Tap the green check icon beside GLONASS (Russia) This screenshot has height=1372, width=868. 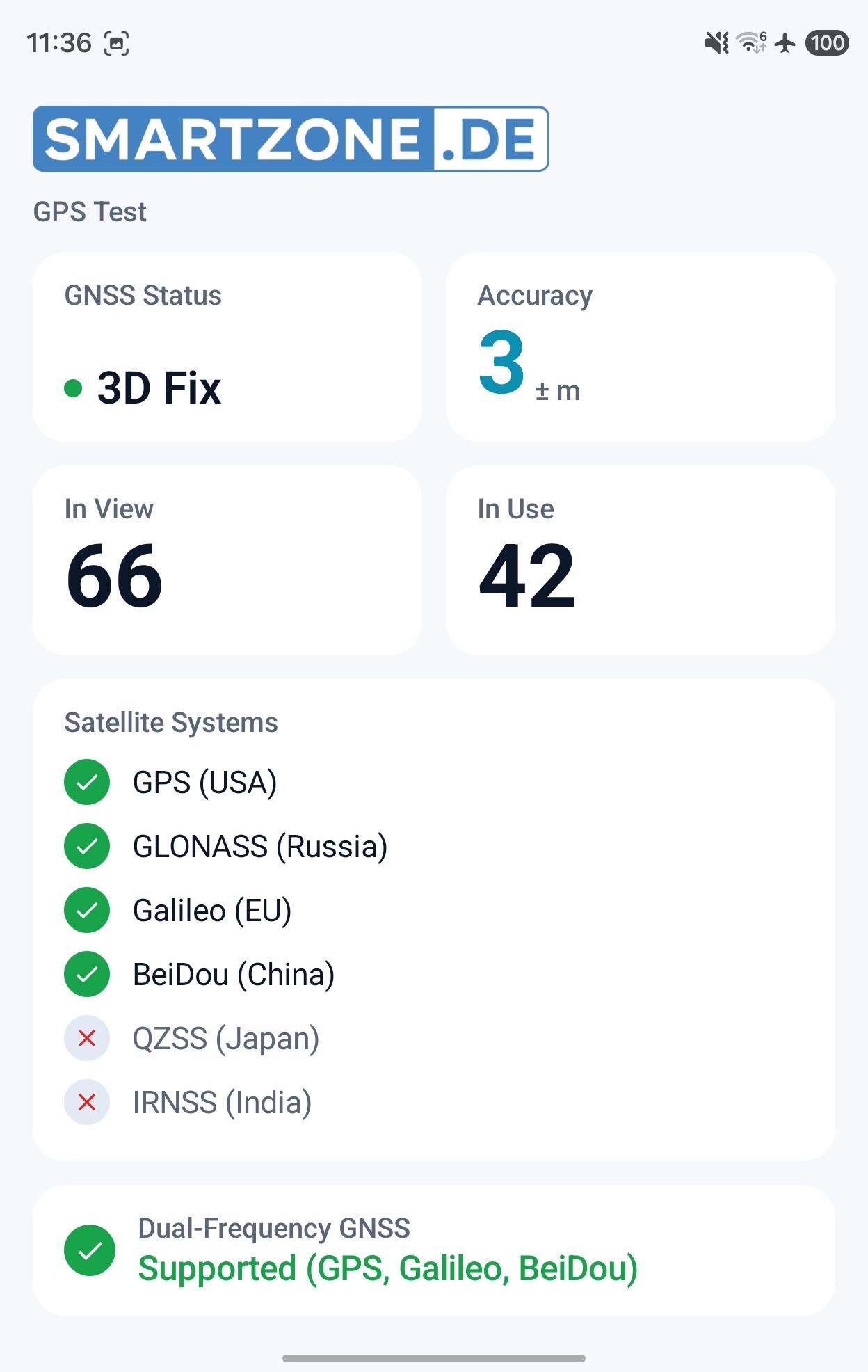coord(87,846)
